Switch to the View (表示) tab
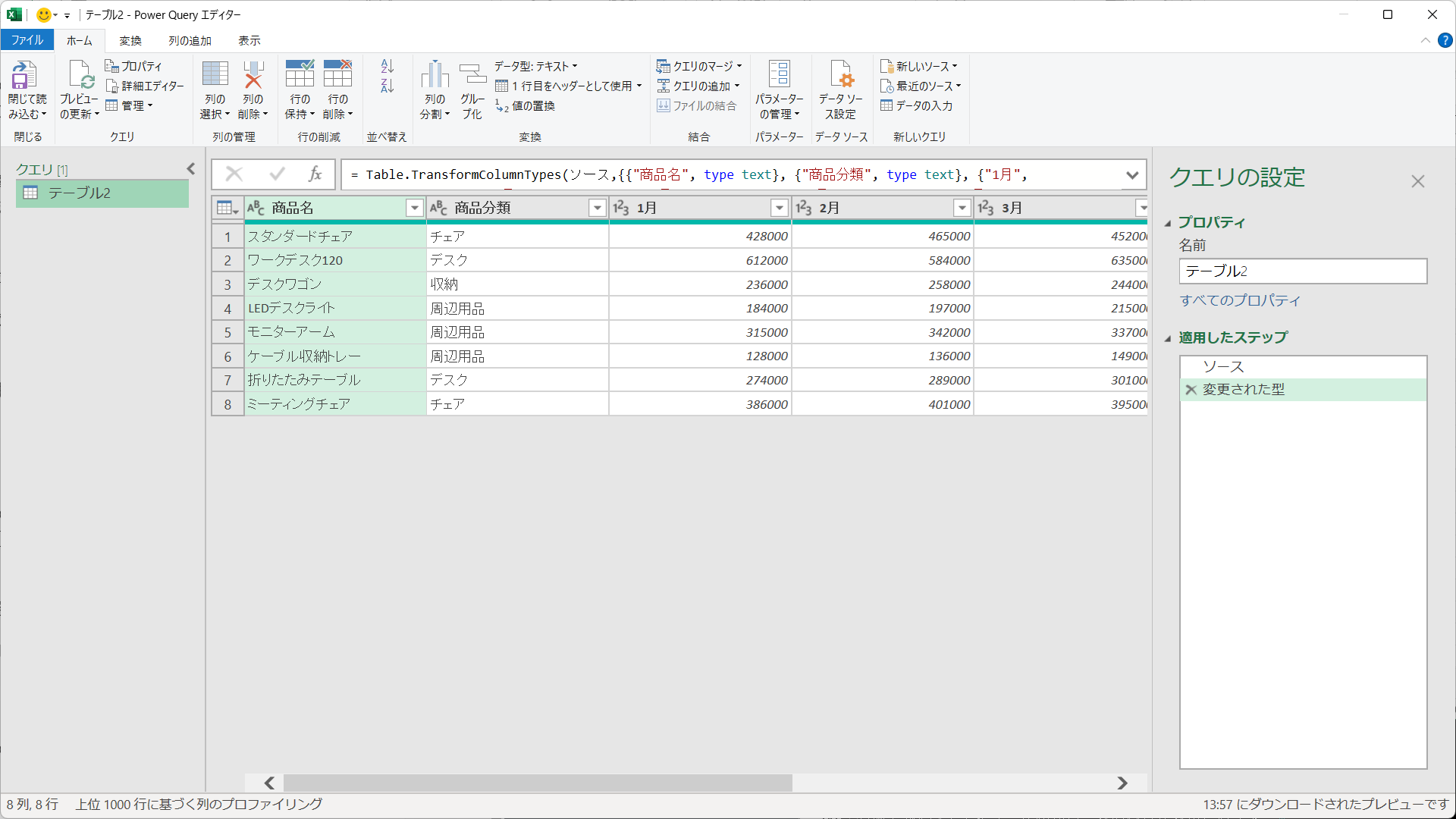 pyautogui.click(x=249, y=40)
